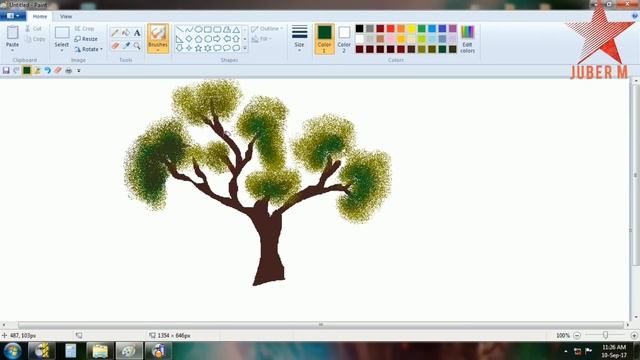
Task: Click the vertical scrollbar down arrow
Action: 636,317
